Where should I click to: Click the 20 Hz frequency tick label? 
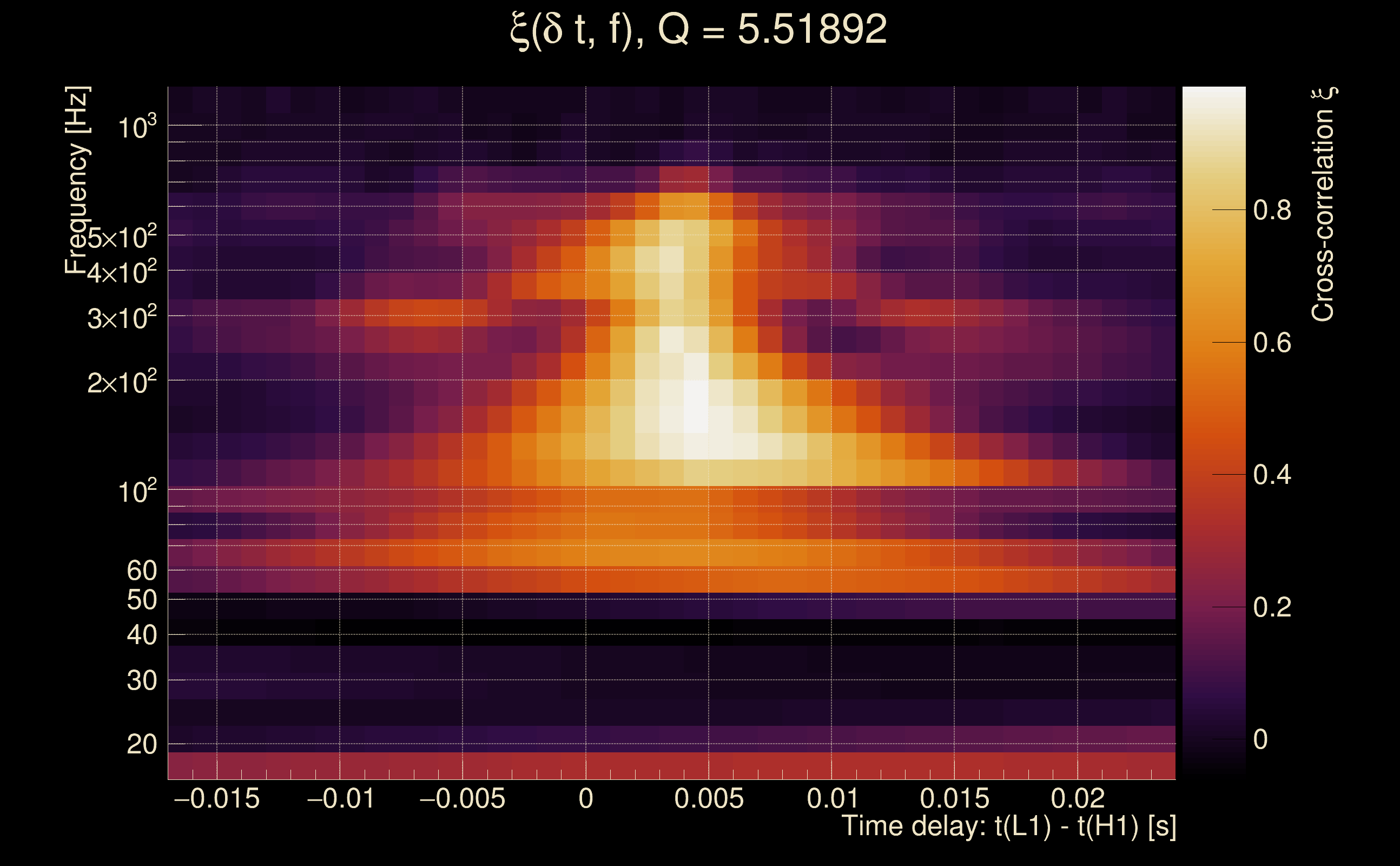tap(141, 745)
